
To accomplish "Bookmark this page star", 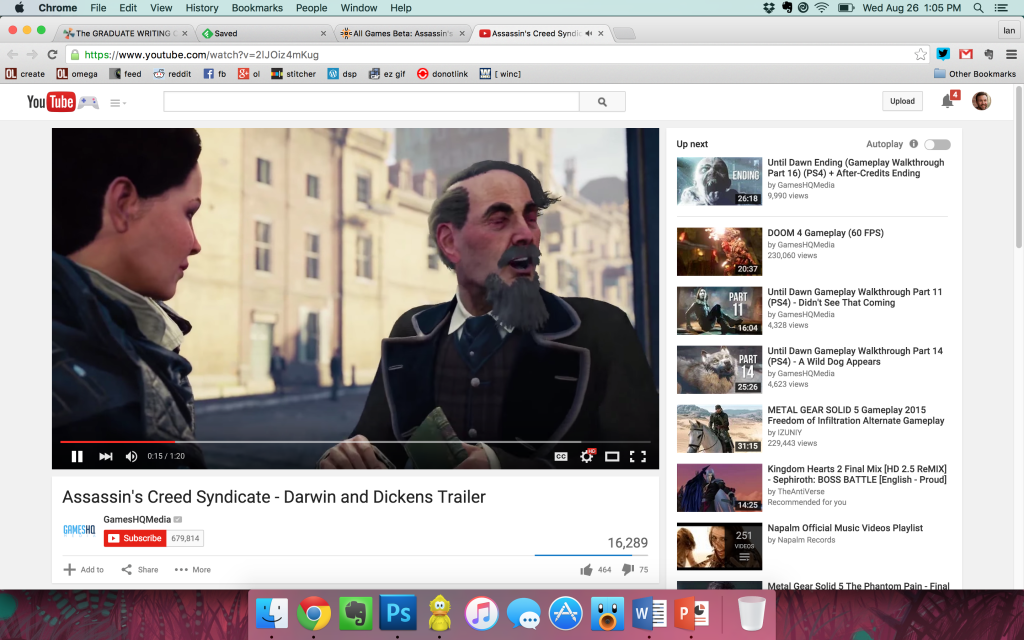I will pos(920,54).
